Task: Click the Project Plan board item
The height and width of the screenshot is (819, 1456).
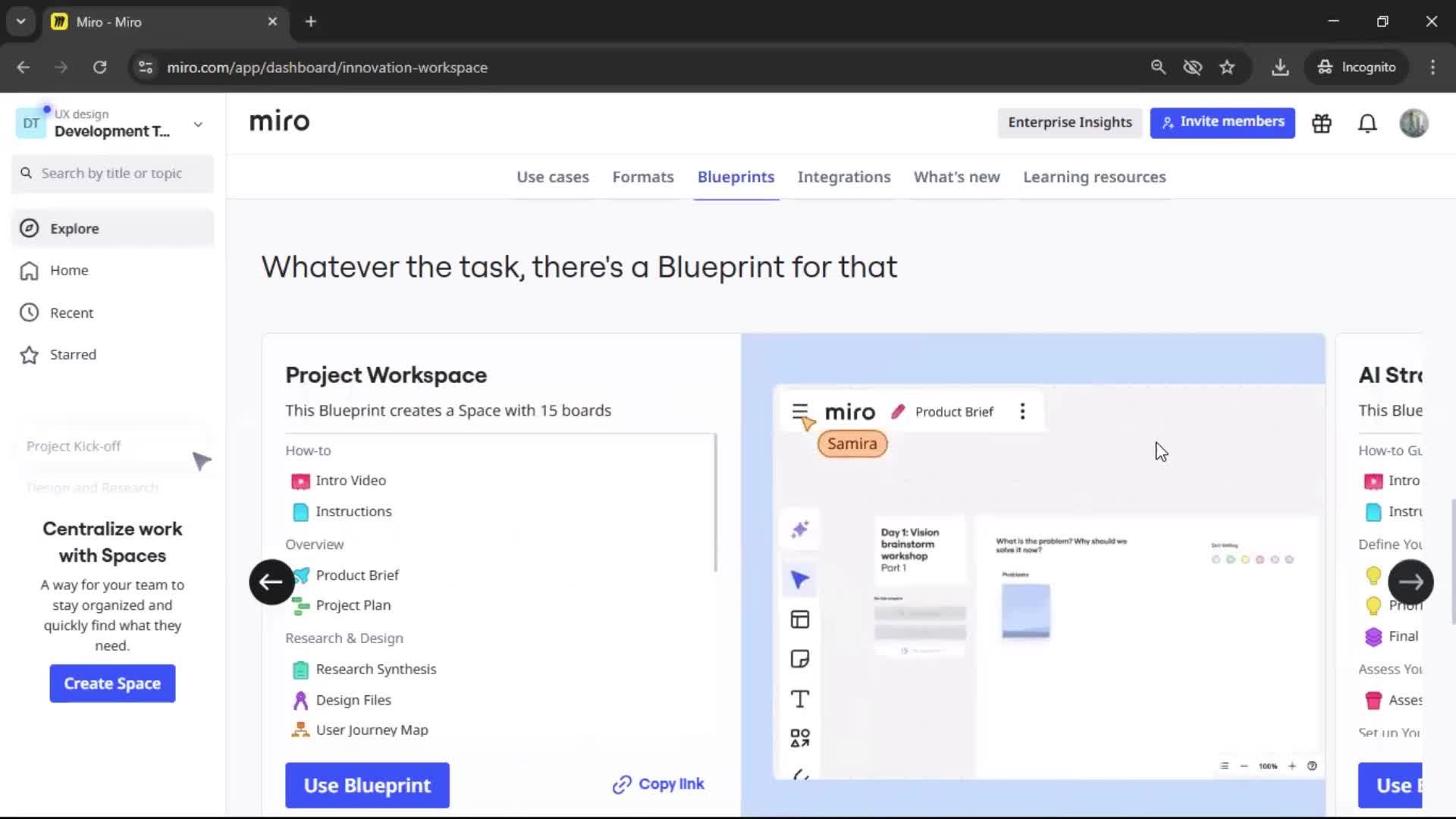Action: (x=353, y=606)
